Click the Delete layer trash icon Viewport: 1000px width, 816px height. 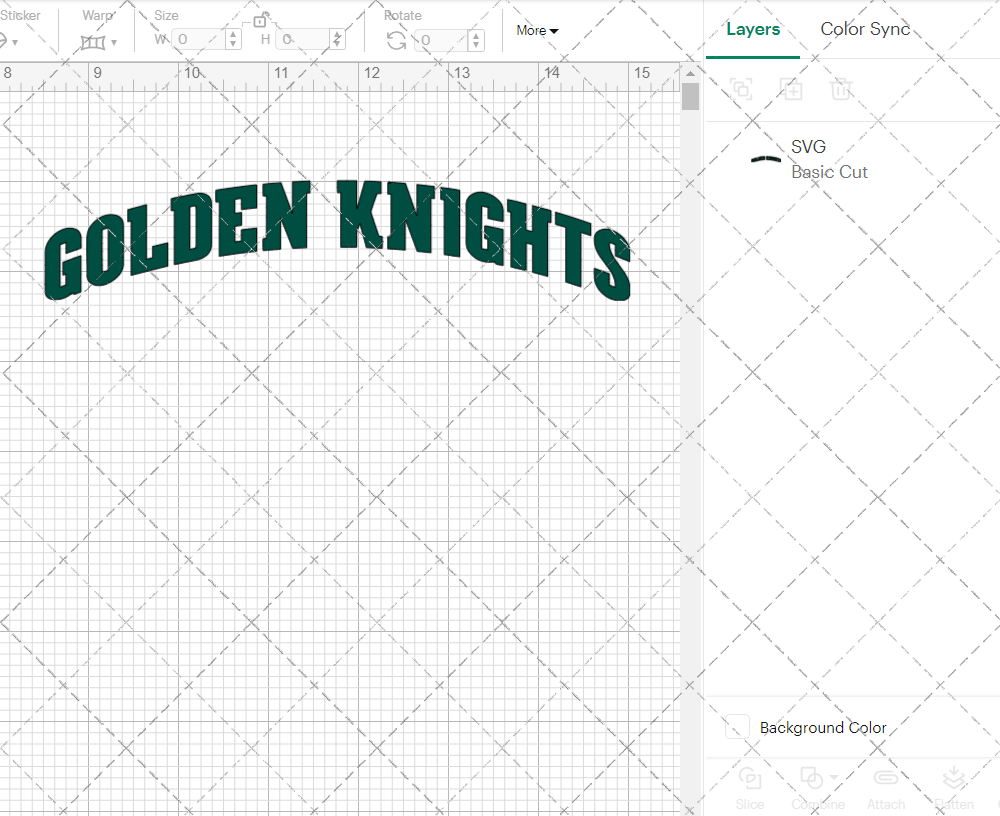tap(841, 89)
